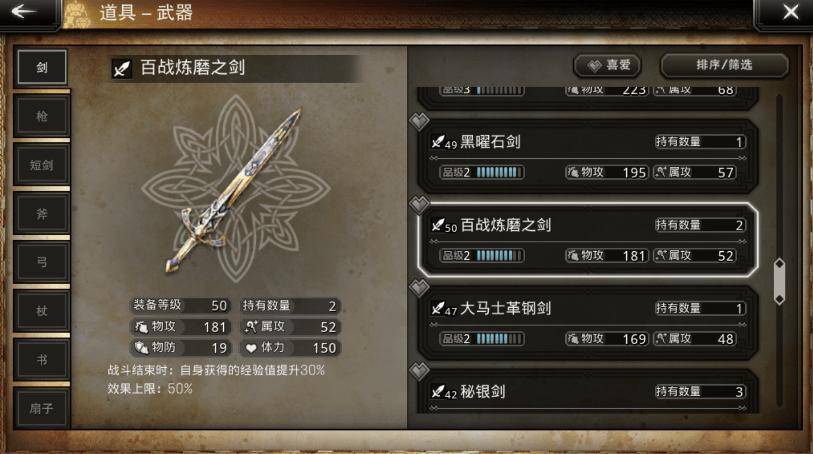Toggle favorite heart on 秘银剑
This screenshot has width=813, height=454.
pyautogui.click(x=419, y=371)
